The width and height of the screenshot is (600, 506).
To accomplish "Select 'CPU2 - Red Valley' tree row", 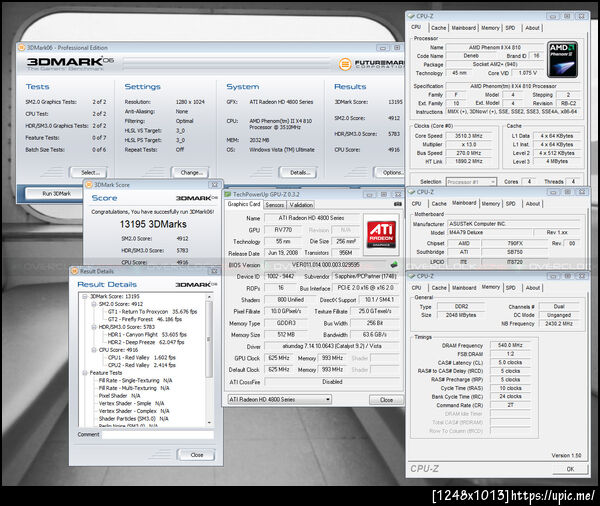I will point(142,365).
